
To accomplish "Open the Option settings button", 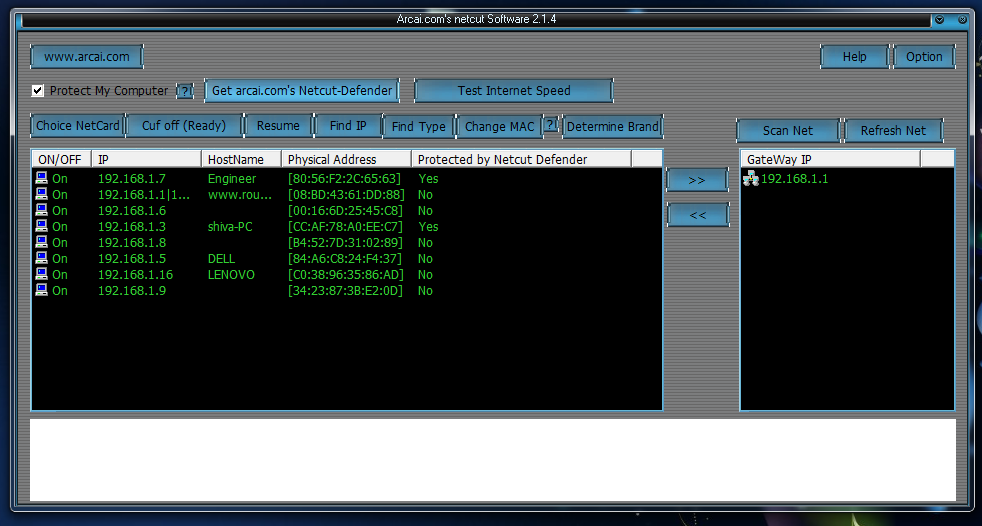I will (x=924, y=57).
